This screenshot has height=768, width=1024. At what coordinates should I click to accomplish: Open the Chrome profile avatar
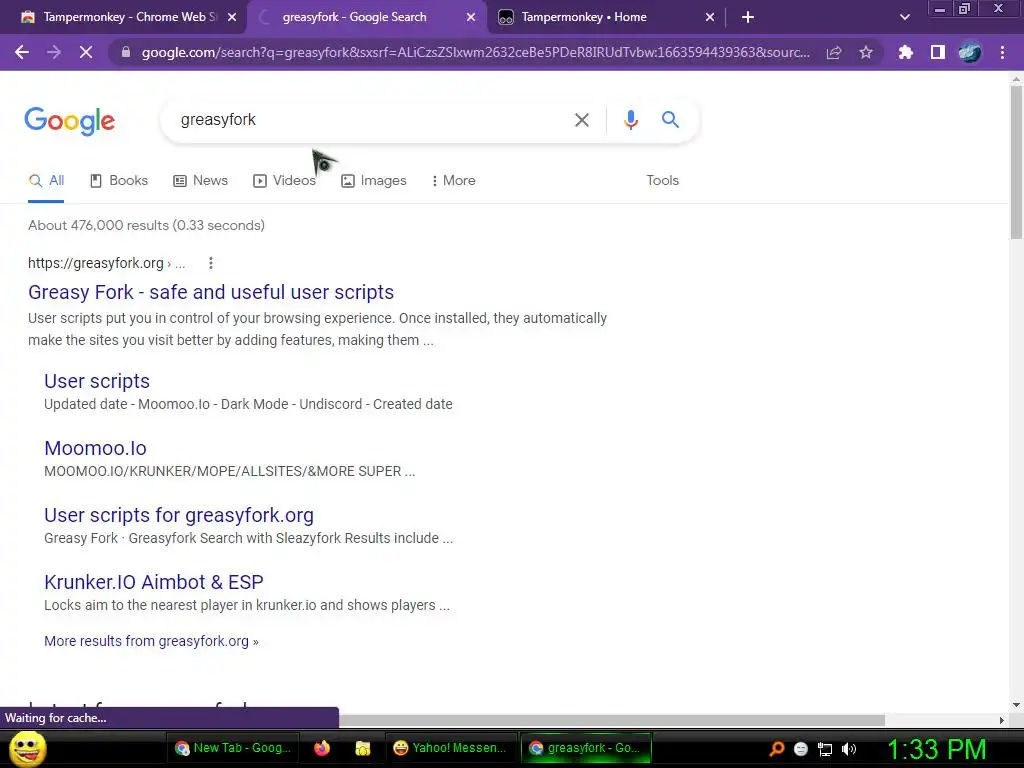tap(970, 52)
